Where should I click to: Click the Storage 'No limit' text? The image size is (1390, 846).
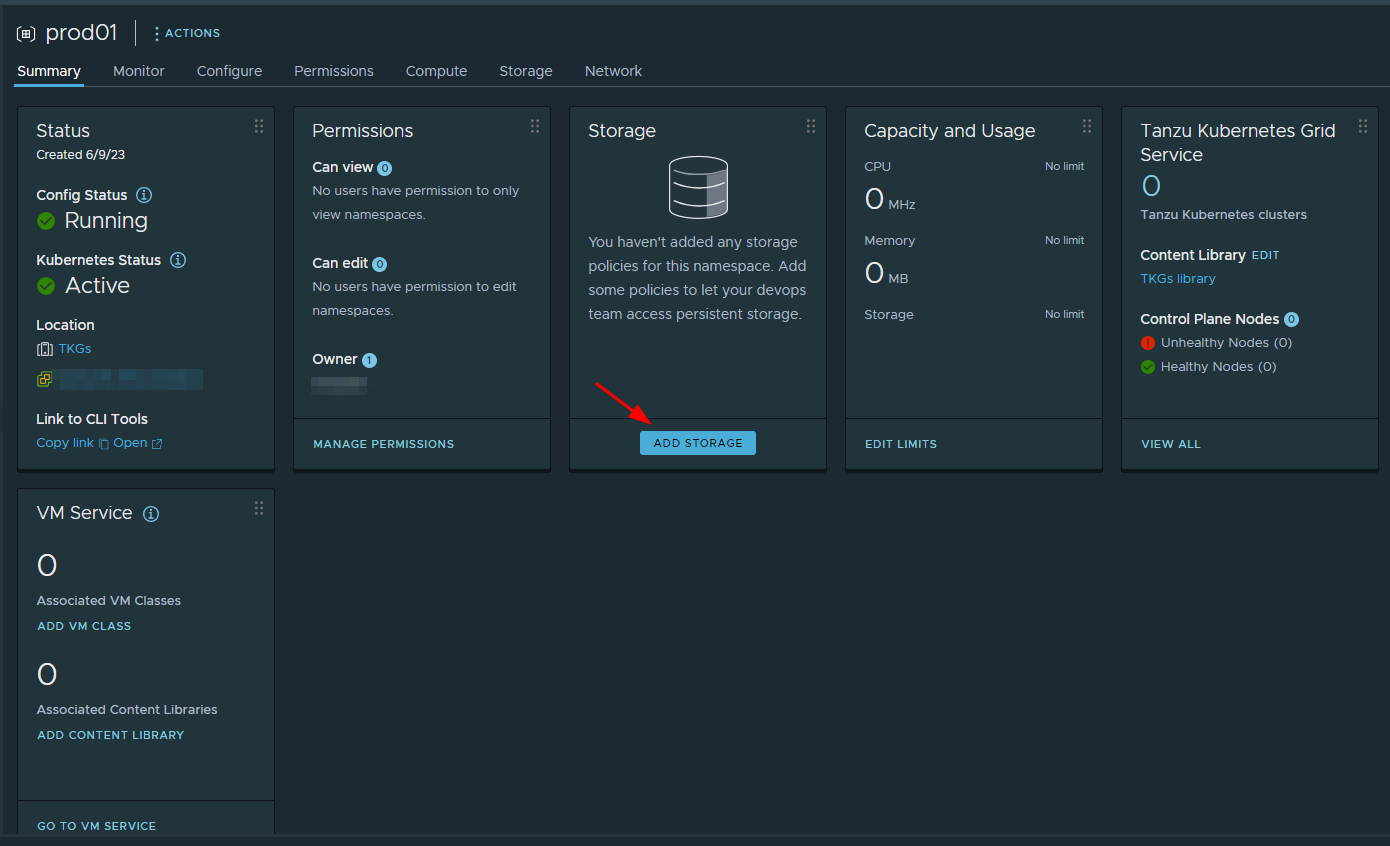1064,314
